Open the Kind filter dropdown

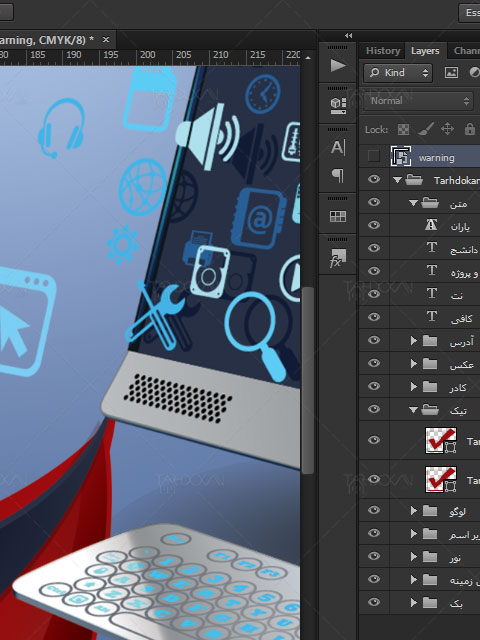(398, 73)
